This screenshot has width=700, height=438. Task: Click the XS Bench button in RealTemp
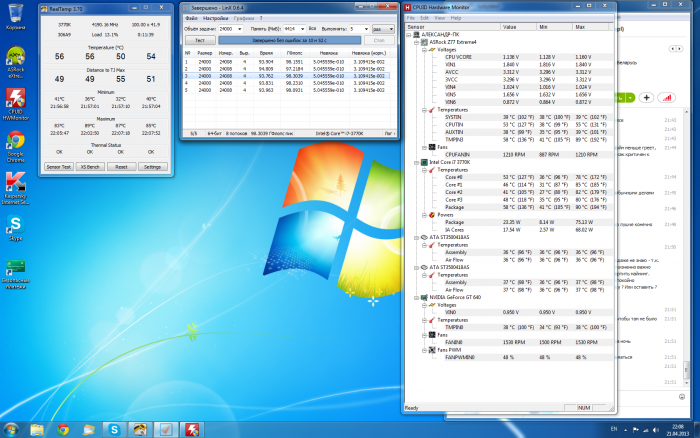90,167
